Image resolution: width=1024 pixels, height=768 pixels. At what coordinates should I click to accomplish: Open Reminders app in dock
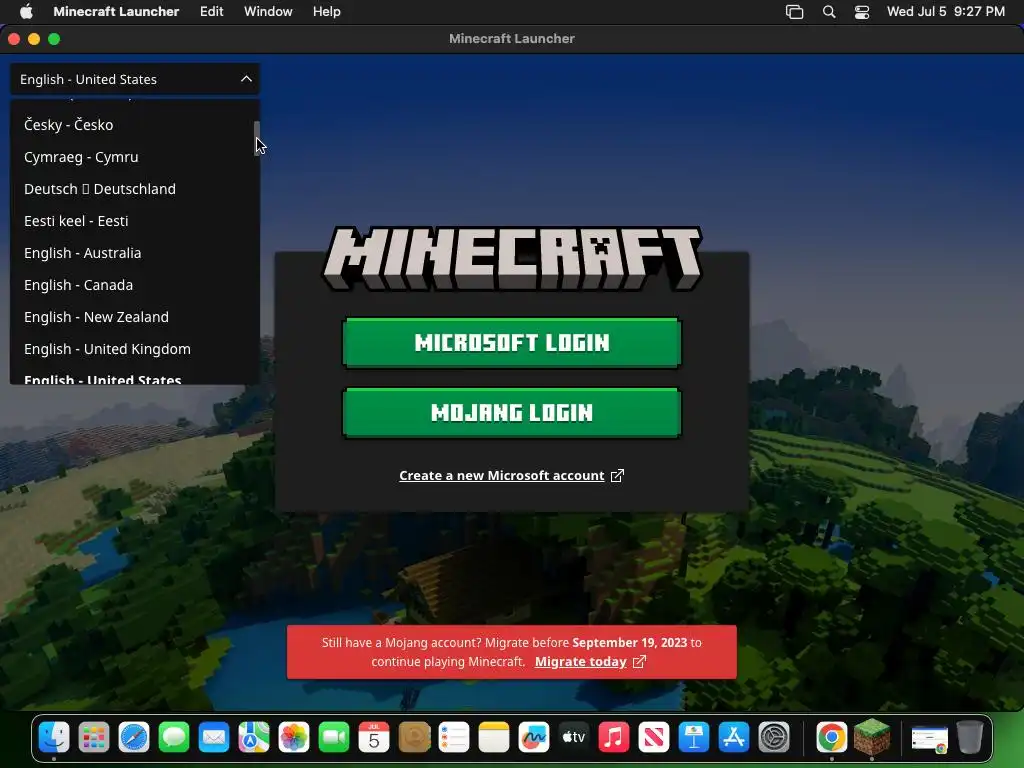tap(453, 738)
